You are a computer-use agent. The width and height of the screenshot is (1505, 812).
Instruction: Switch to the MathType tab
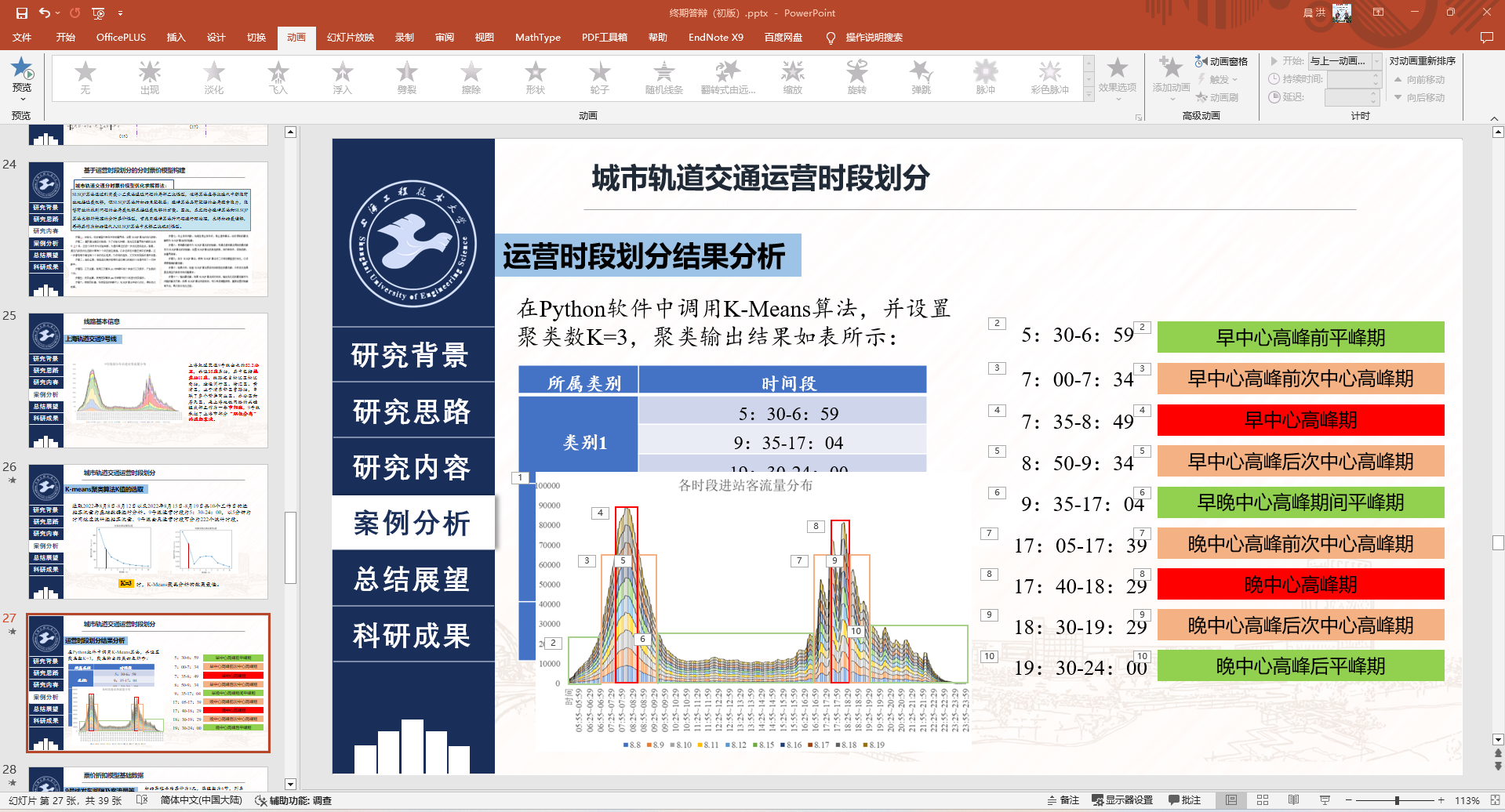tap(538, 38)
